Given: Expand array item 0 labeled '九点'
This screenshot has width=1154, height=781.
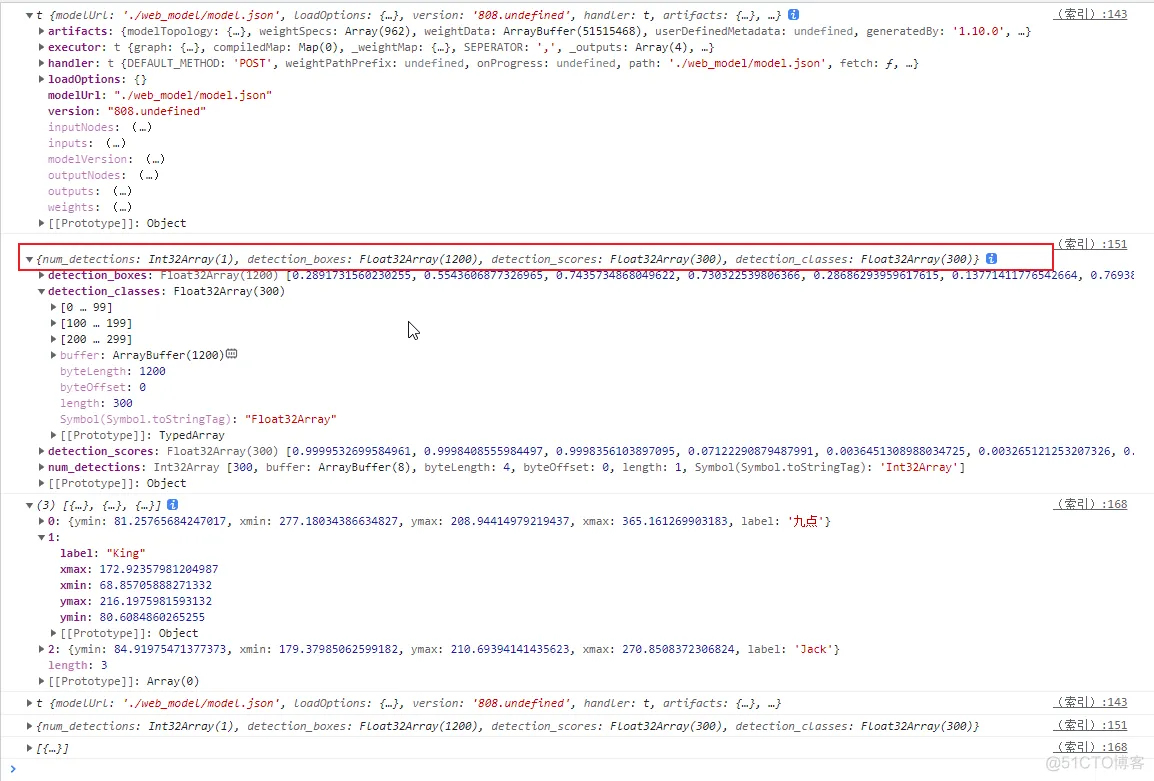Looking at the screenshot, I should [x=42, y=521].
